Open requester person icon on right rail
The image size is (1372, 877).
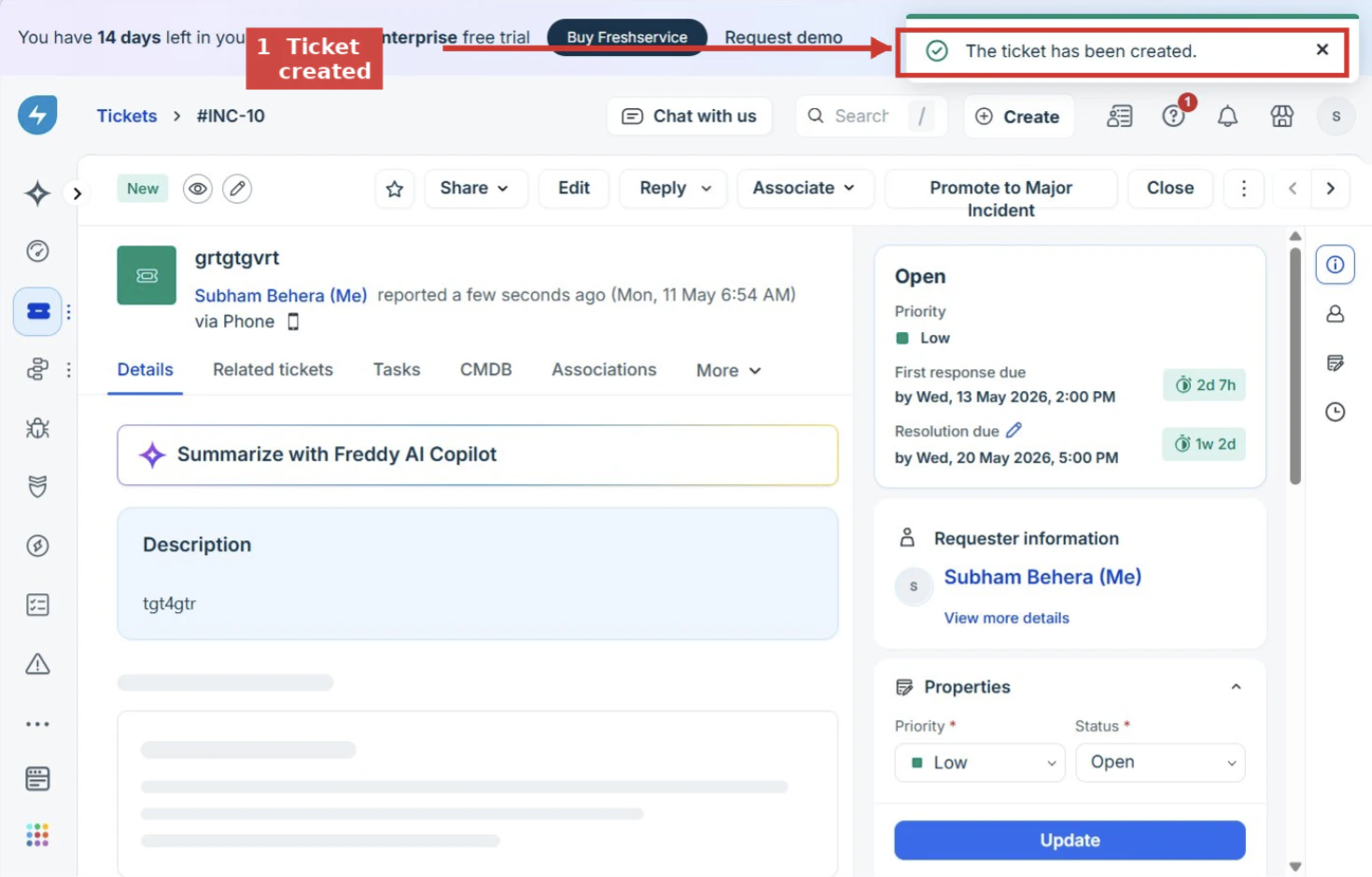click(1336, 313)
